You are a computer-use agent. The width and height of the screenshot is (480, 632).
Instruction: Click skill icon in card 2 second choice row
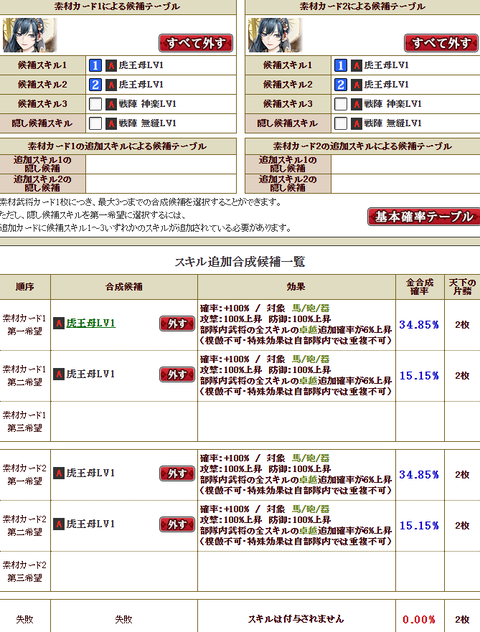[x=59, y=524]
